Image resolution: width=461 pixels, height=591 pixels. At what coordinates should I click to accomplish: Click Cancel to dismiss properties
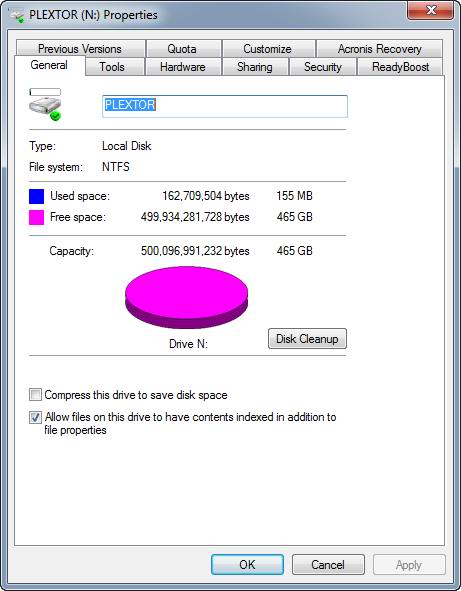pos(328,564)
